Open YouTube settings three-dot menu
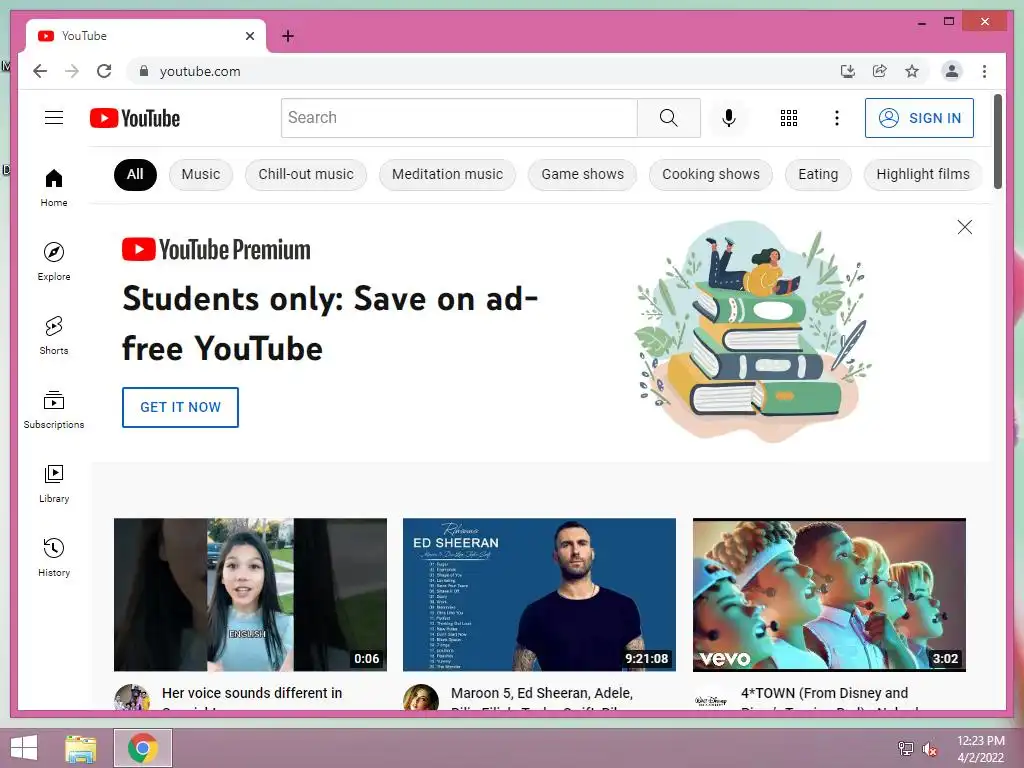Viewport: 1024px width, 768px height. coord(837,118)
